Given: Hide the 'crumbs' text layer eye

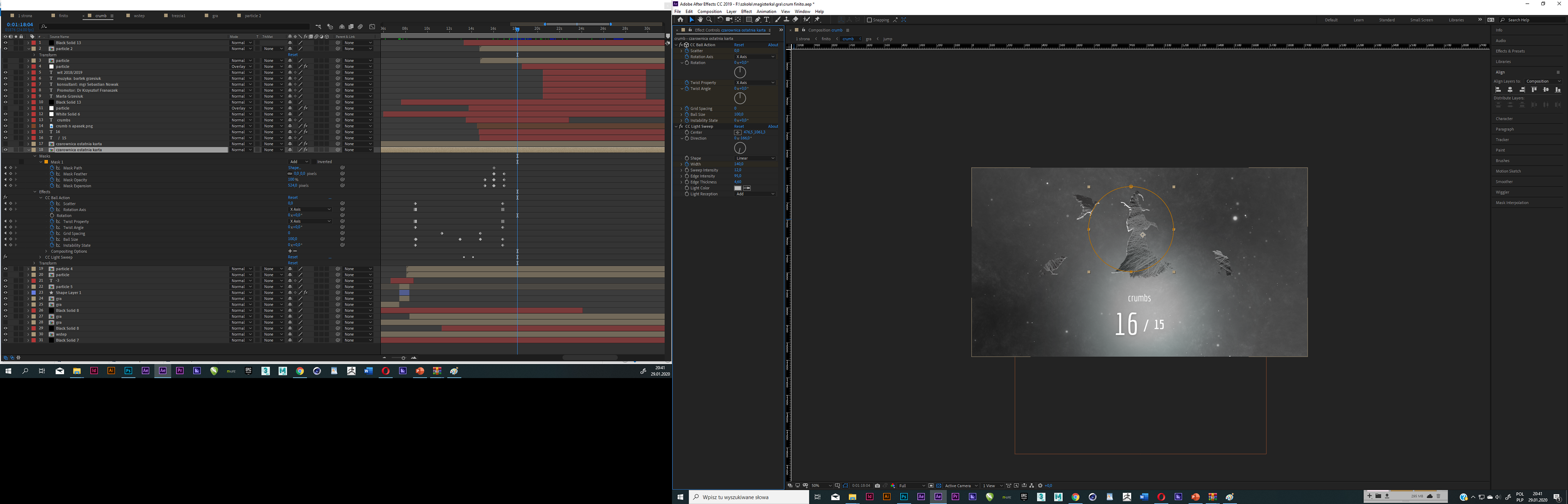Looking at the screenshot, I should [5, 120].
